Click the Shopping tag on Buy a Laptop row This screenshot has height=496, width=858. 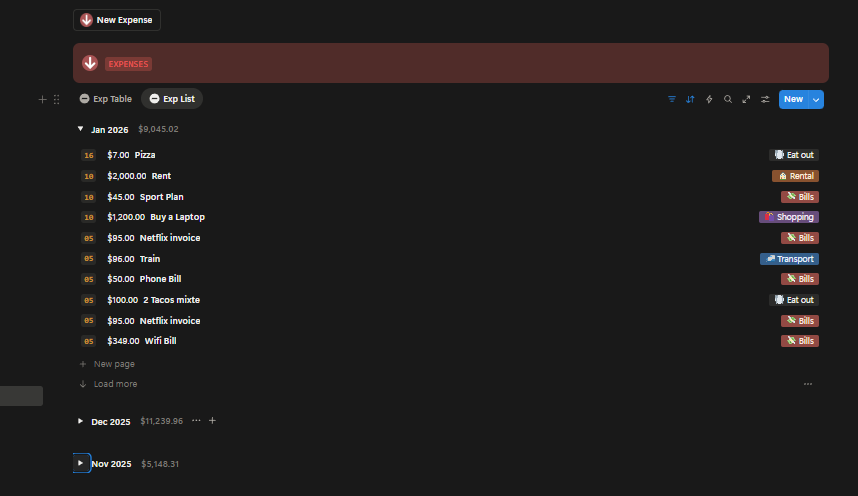point(789,217)
